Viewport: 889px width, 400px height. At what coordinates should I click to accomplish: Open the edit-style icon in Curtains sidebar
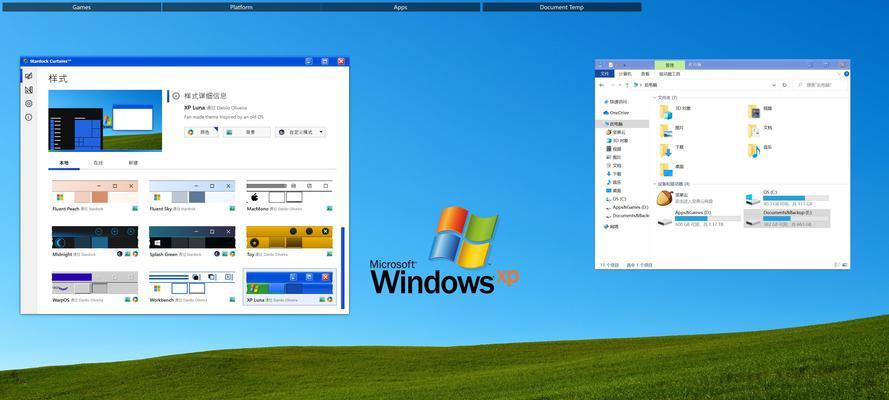28,90
